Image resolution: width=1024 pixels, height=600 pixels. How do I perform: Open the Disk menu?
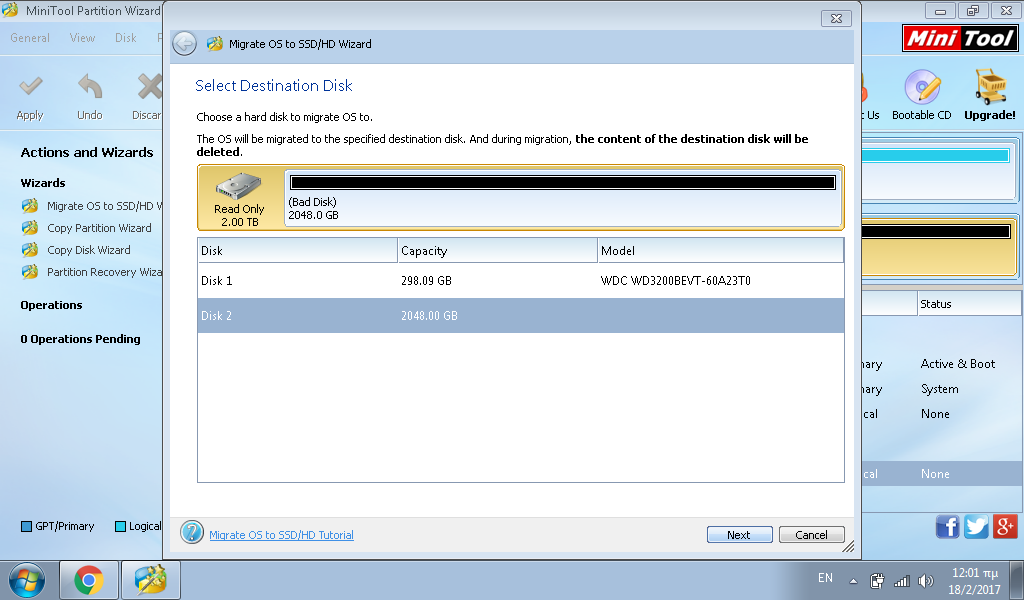point(125,38)
